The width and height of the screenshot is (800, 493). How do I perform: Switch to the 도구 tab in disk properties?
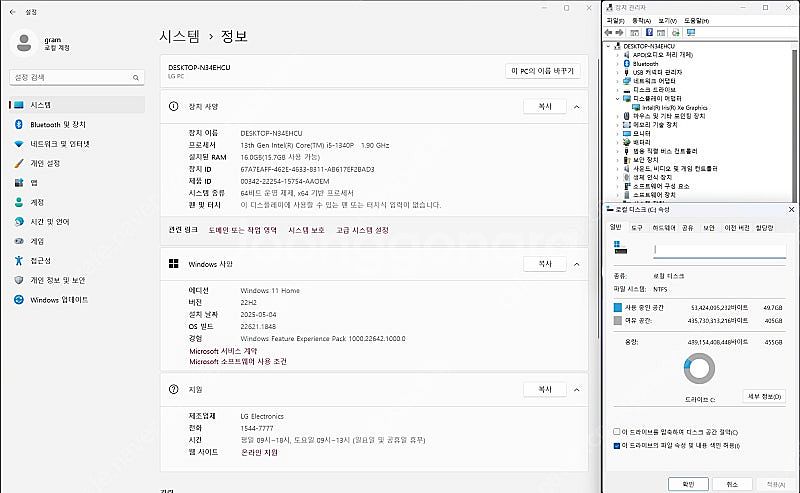click(x=637, y=228)
